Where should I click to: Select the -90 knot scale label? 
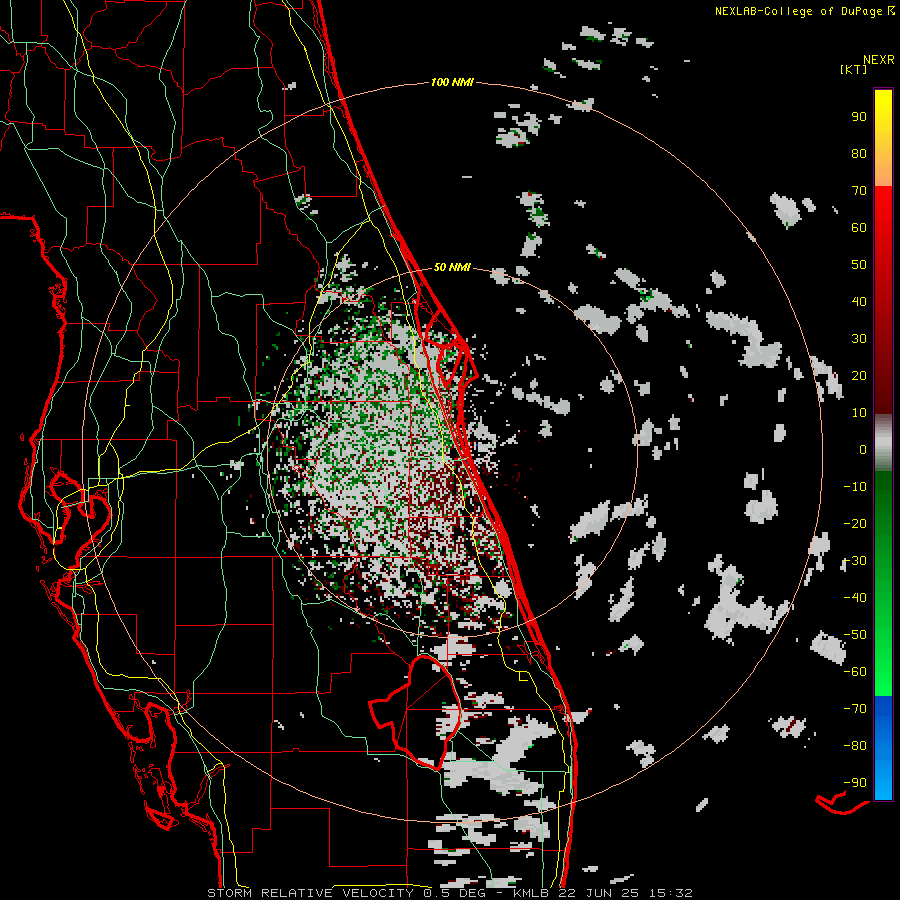855,783
